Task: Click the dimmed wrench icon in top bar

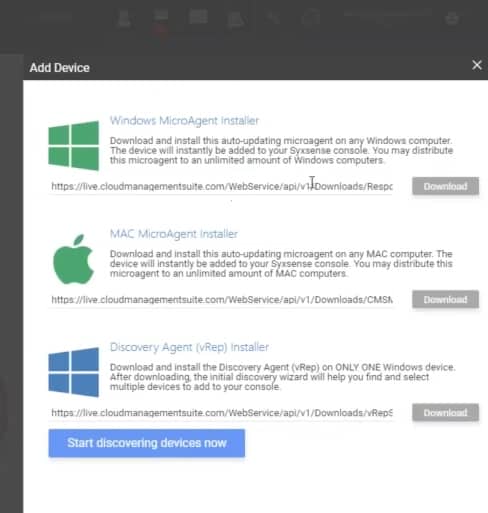Action: [273, 18]
